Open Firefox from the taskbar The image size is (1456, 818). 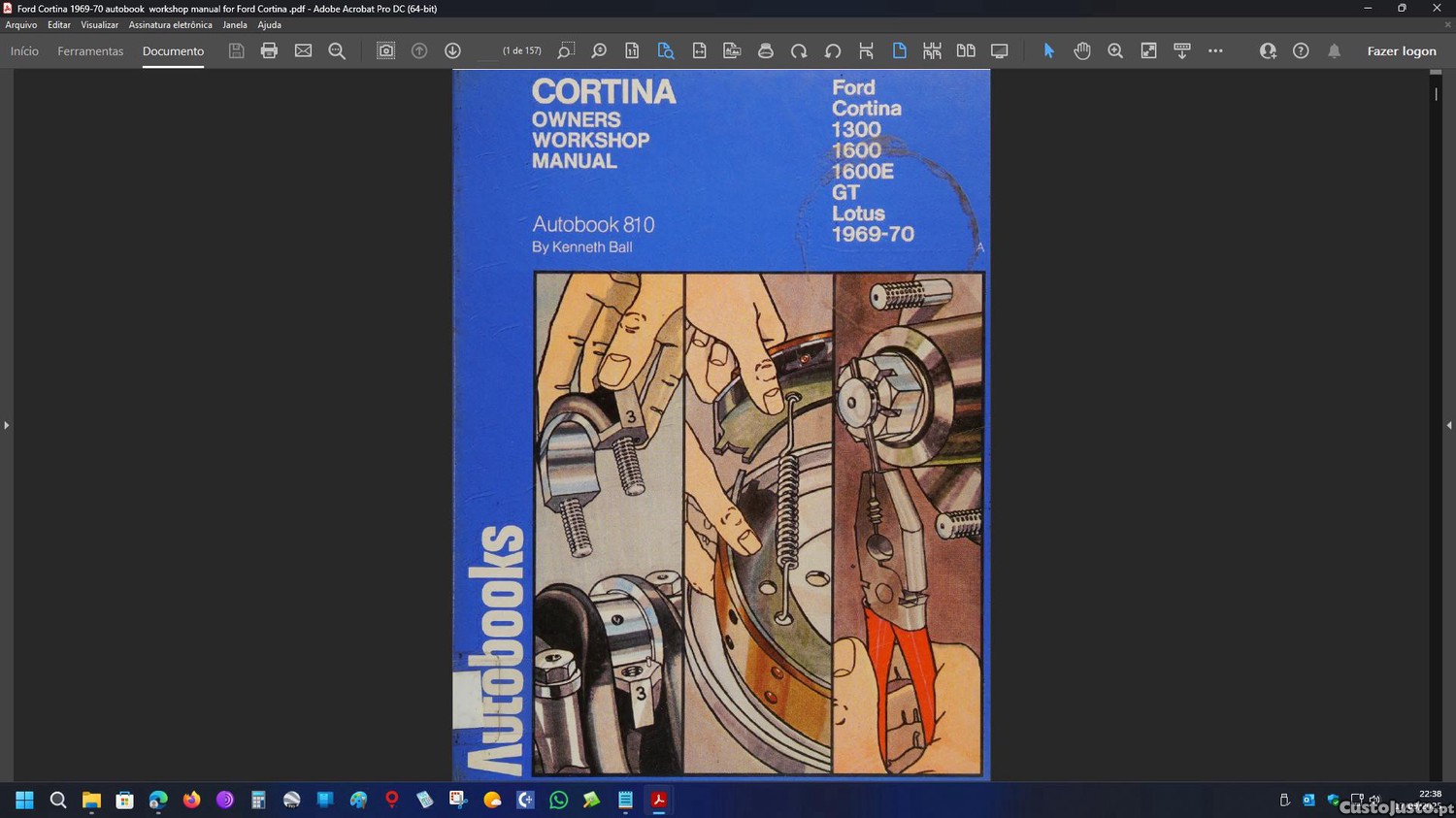191,800
